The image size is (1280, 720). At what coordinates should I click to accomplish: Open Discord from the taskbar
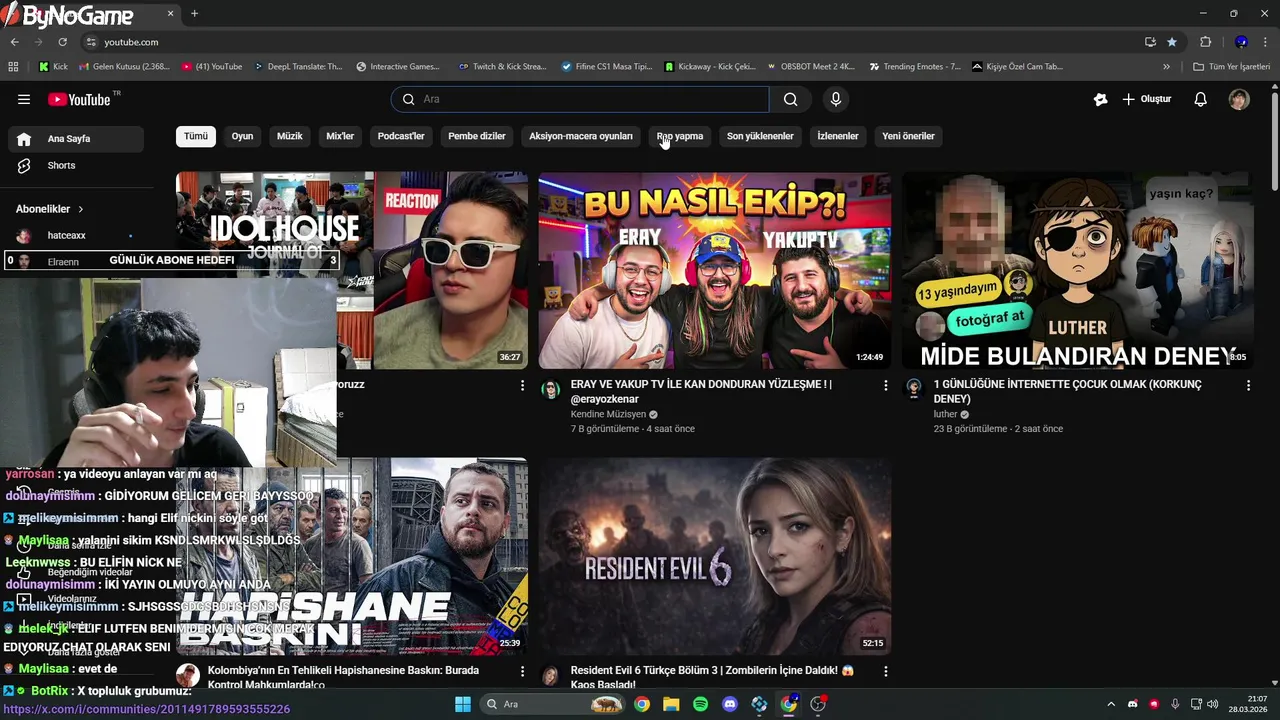[x=730, y=704]
